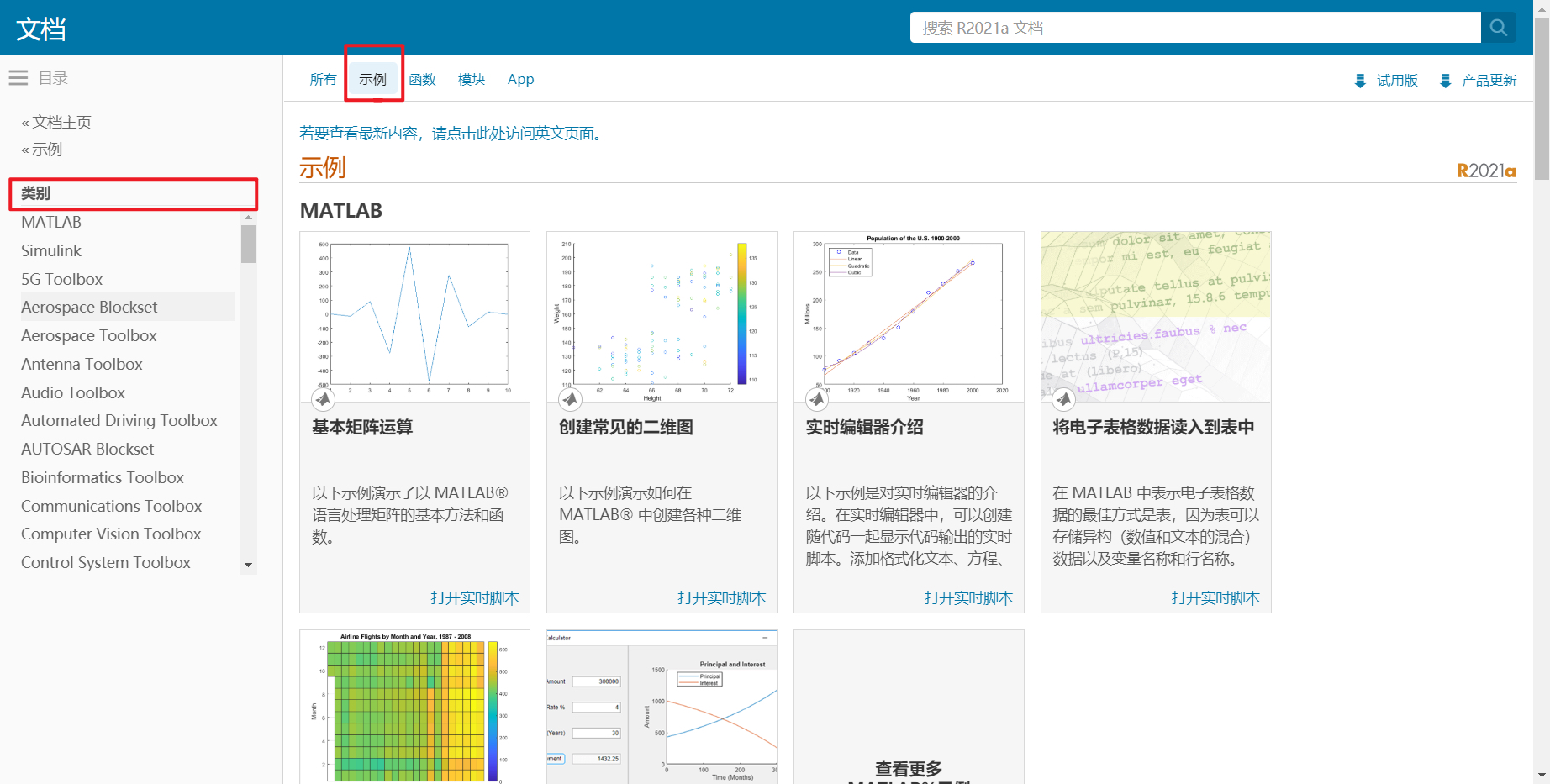Click the Principal and Interest calculator thumbnail
This screenshot has width=1550, height=784.
coord(662,708)
